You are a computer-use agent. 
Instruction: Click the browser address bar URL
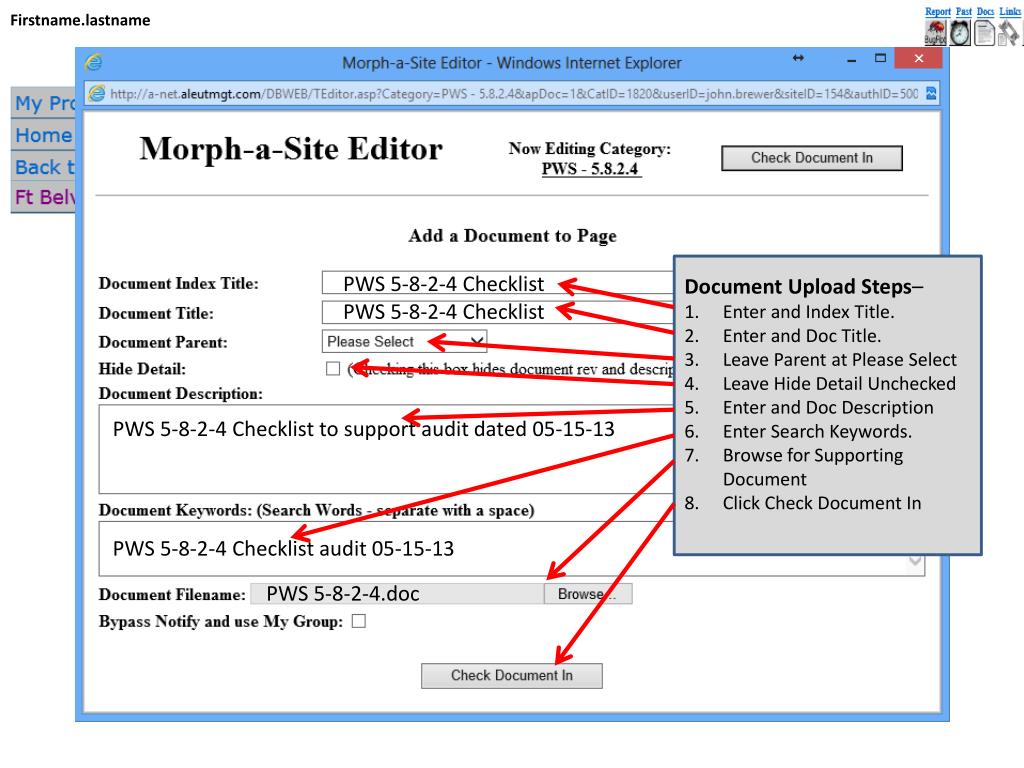pyautogui.click(x=514, y=94)
